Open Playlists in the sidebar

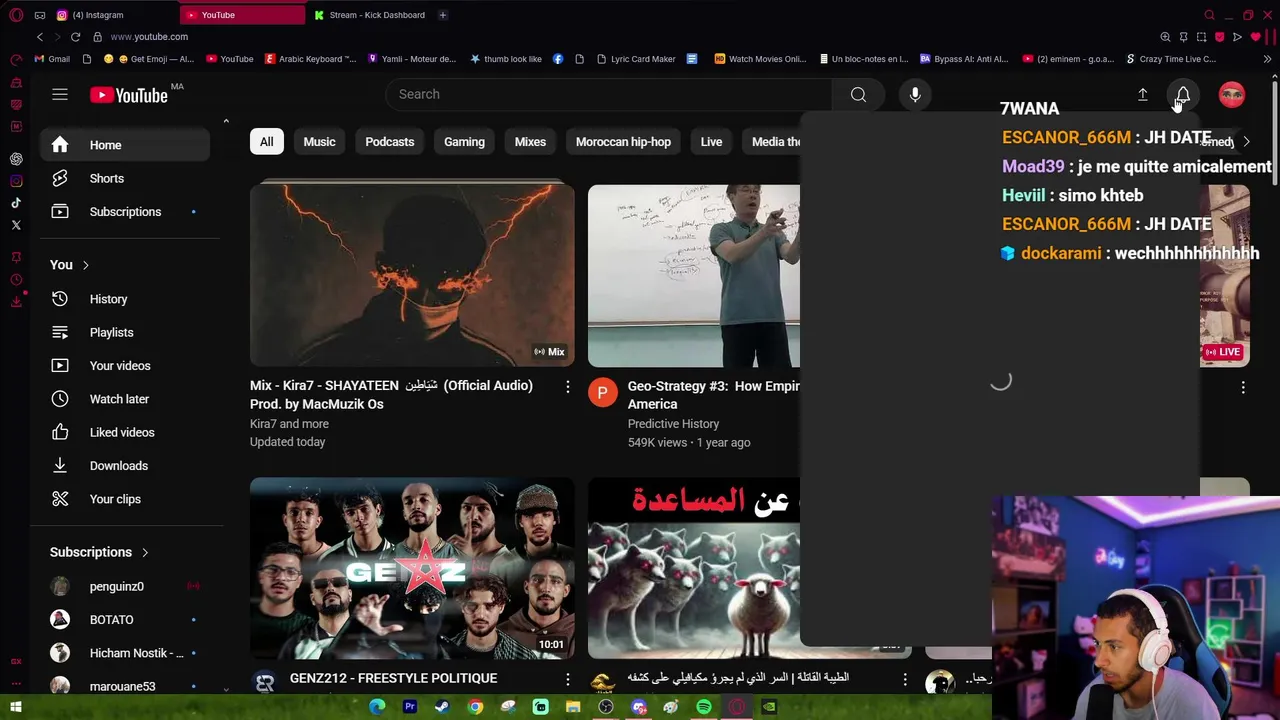click(x=125, y=332)
